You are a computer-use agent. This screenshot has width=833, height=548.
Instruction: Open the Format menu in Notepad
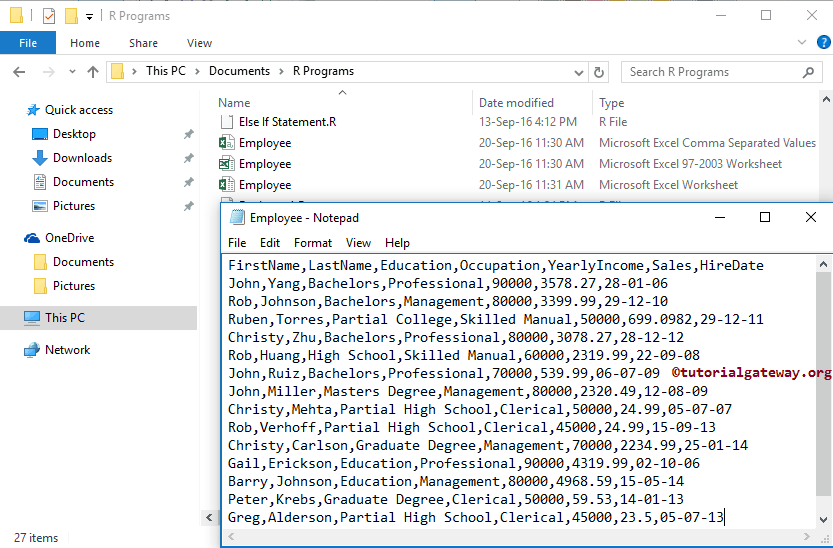click(312, 243)
